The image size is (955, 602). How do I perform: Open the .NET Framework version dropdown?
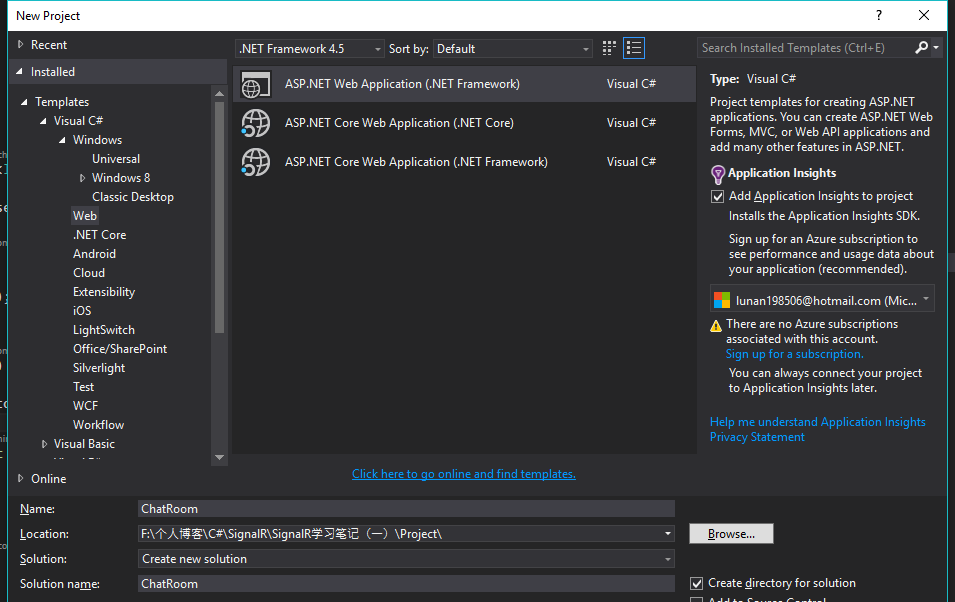click(x=309, y=49)
